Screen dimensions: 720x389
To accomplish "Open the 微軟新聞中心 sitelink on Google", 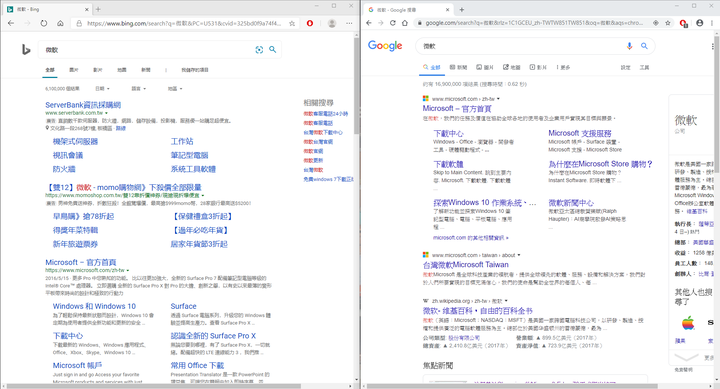I will point(571,203).
